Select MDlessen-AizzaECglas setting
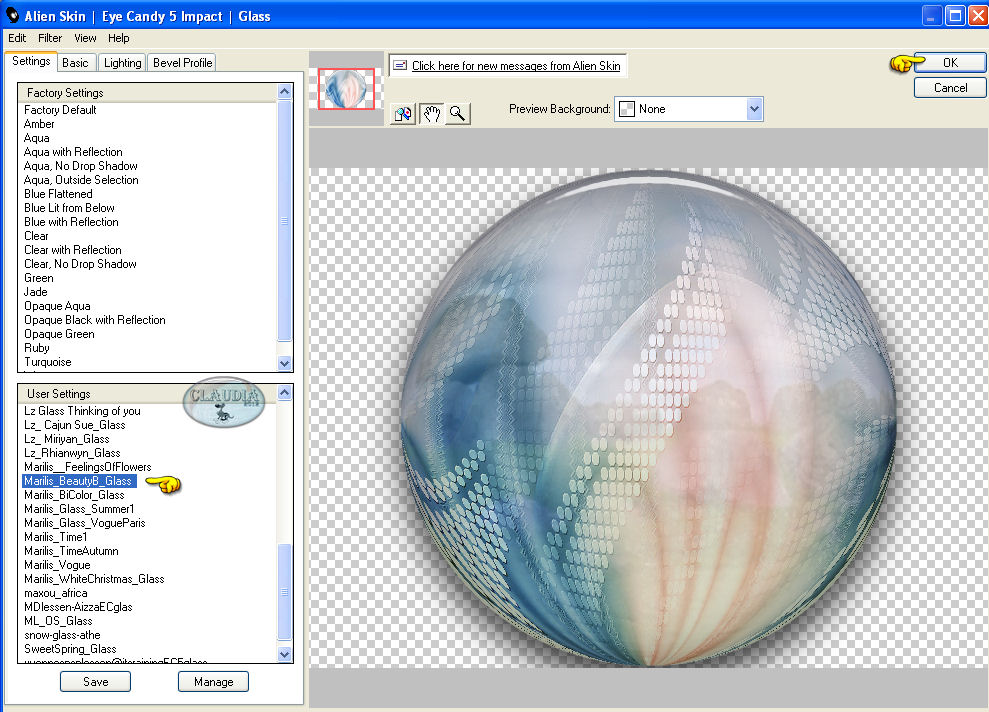989x712 pixels. click(78, 607)
